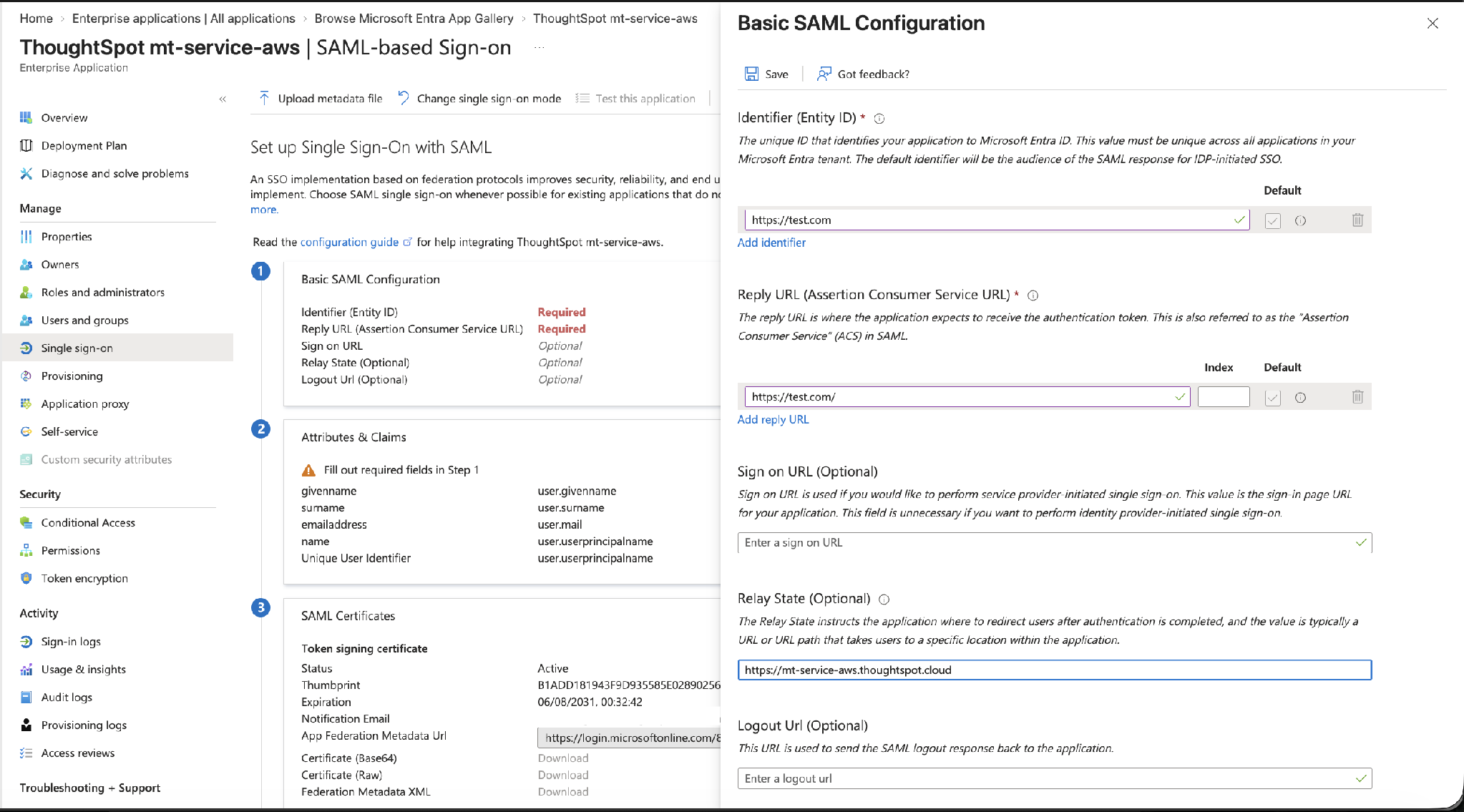1464x812 pixels.
Task: Click the Conditional Access icon
Action: pos(26,522)
